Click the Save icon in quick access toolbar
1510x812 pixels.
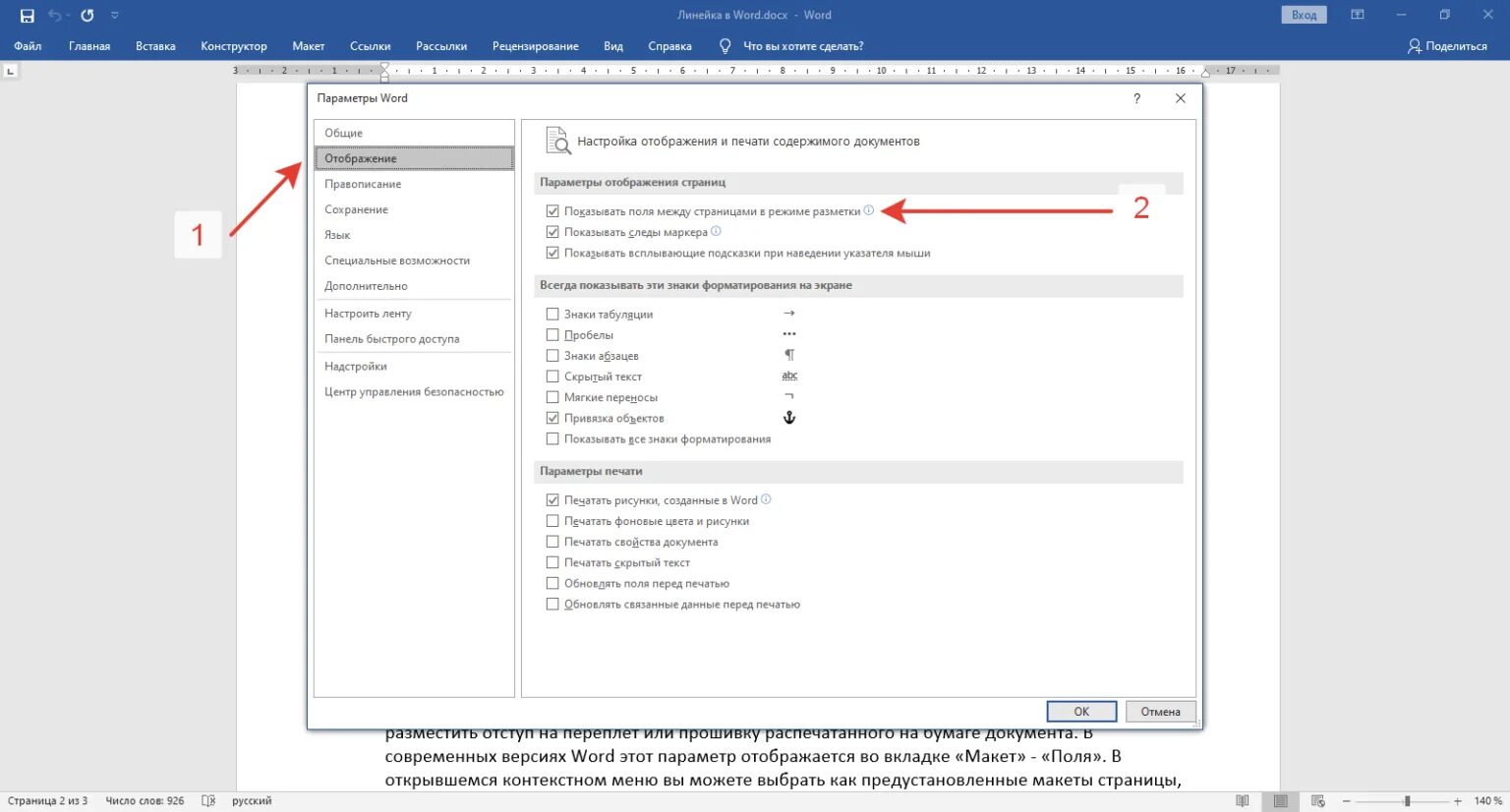(27, 16)
